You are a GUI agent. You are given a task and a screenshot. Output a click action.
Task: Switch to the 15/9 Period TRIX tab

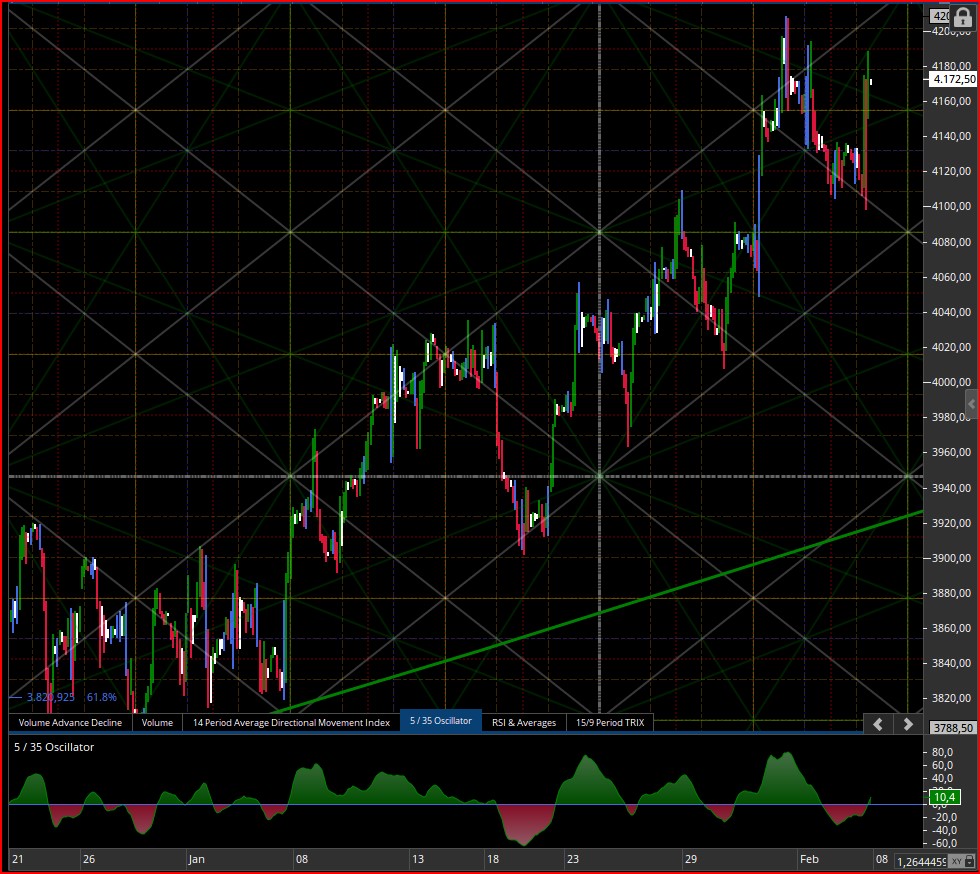610,723
